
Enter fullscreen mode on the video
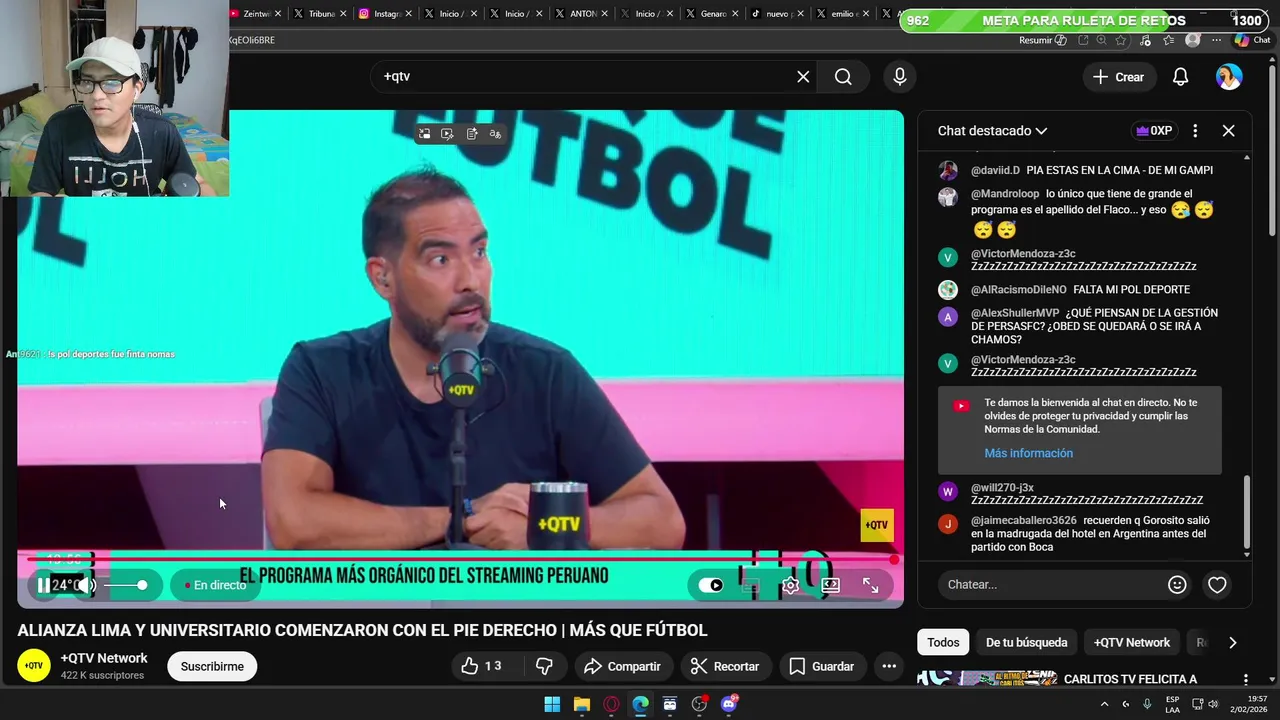tap(871, 586)
